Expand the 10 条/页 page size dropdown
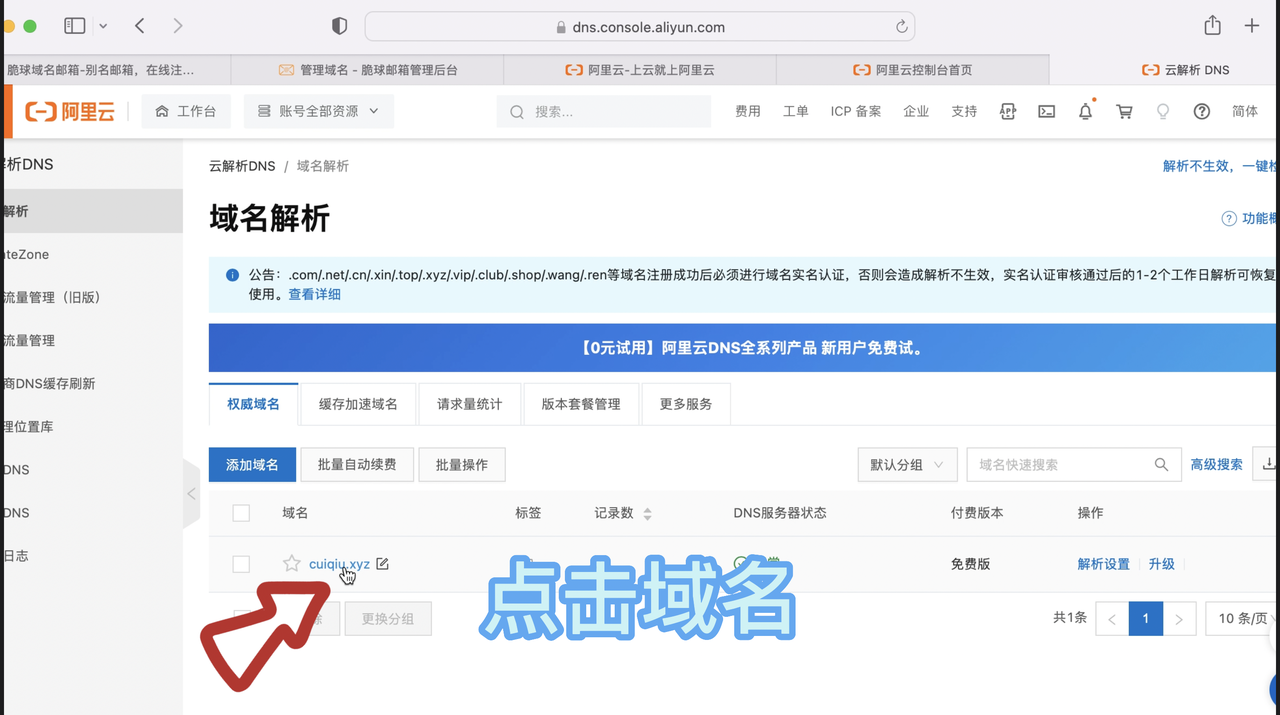 point(1243,619)
